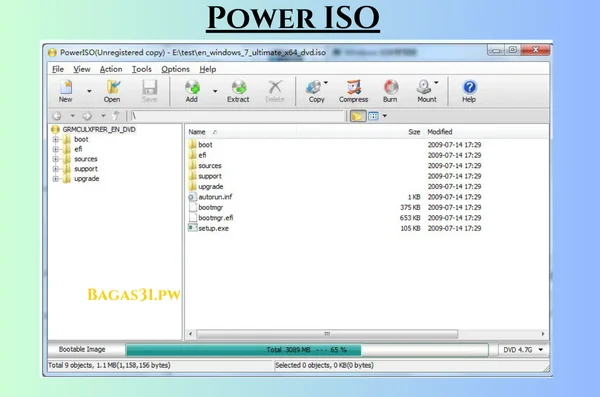Open the Action menu
The height and width of the screenshot is (397, 600).
pyautogui.click(x=111, y=69)
